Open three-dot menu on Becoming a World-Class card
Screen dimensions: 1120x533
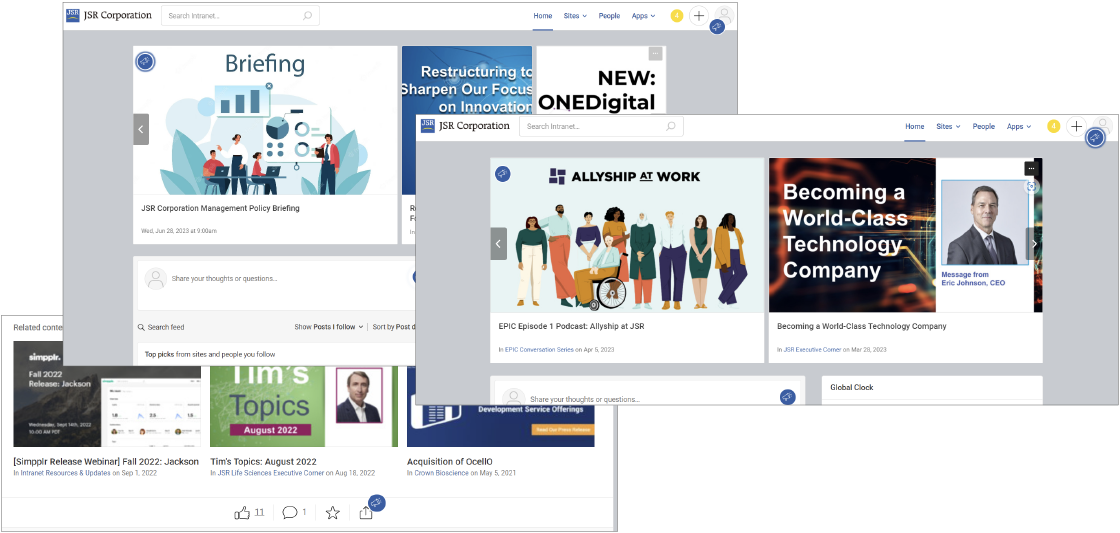pos(1031,168)
